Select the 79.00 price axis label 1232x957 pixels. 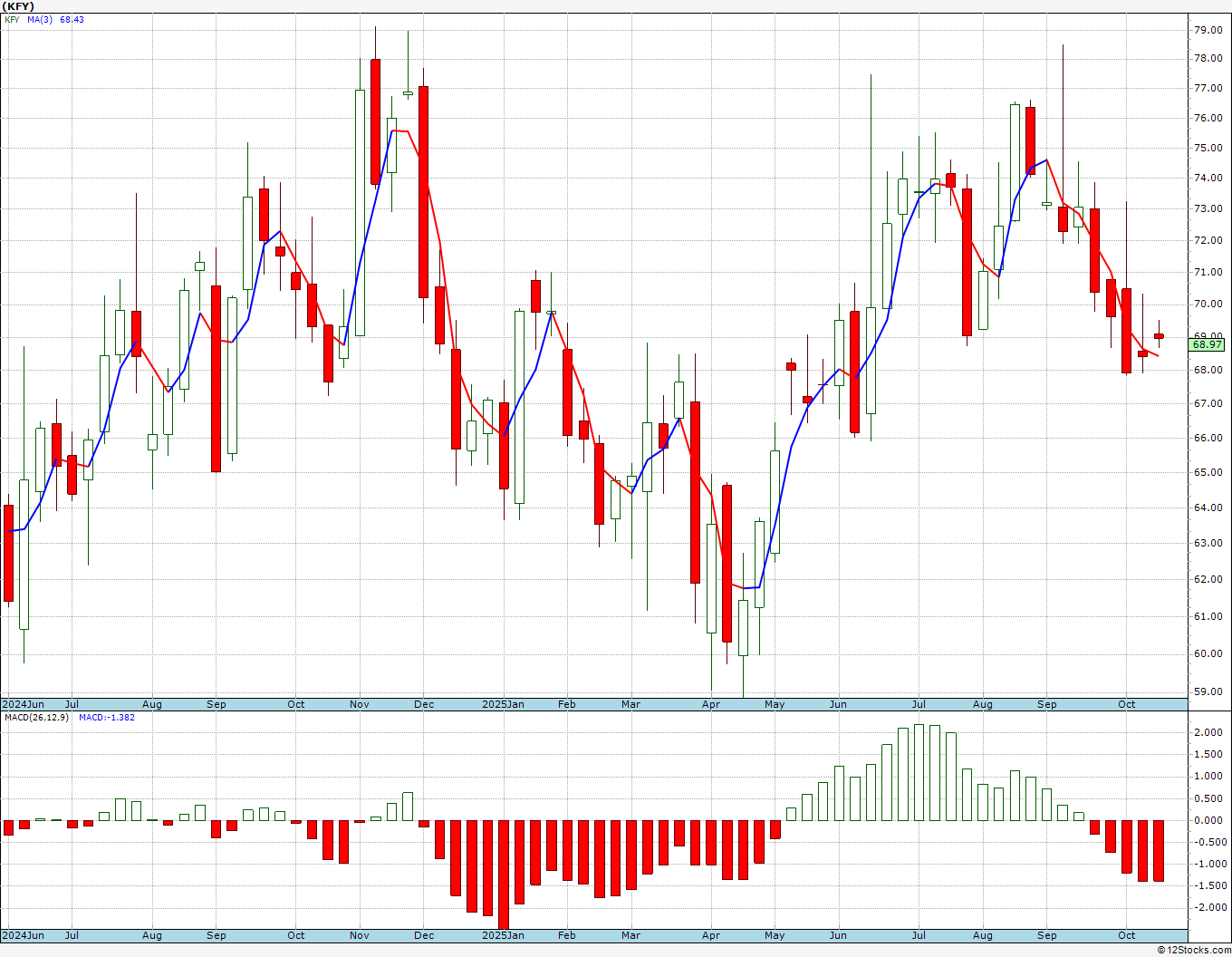point(1208,30)
